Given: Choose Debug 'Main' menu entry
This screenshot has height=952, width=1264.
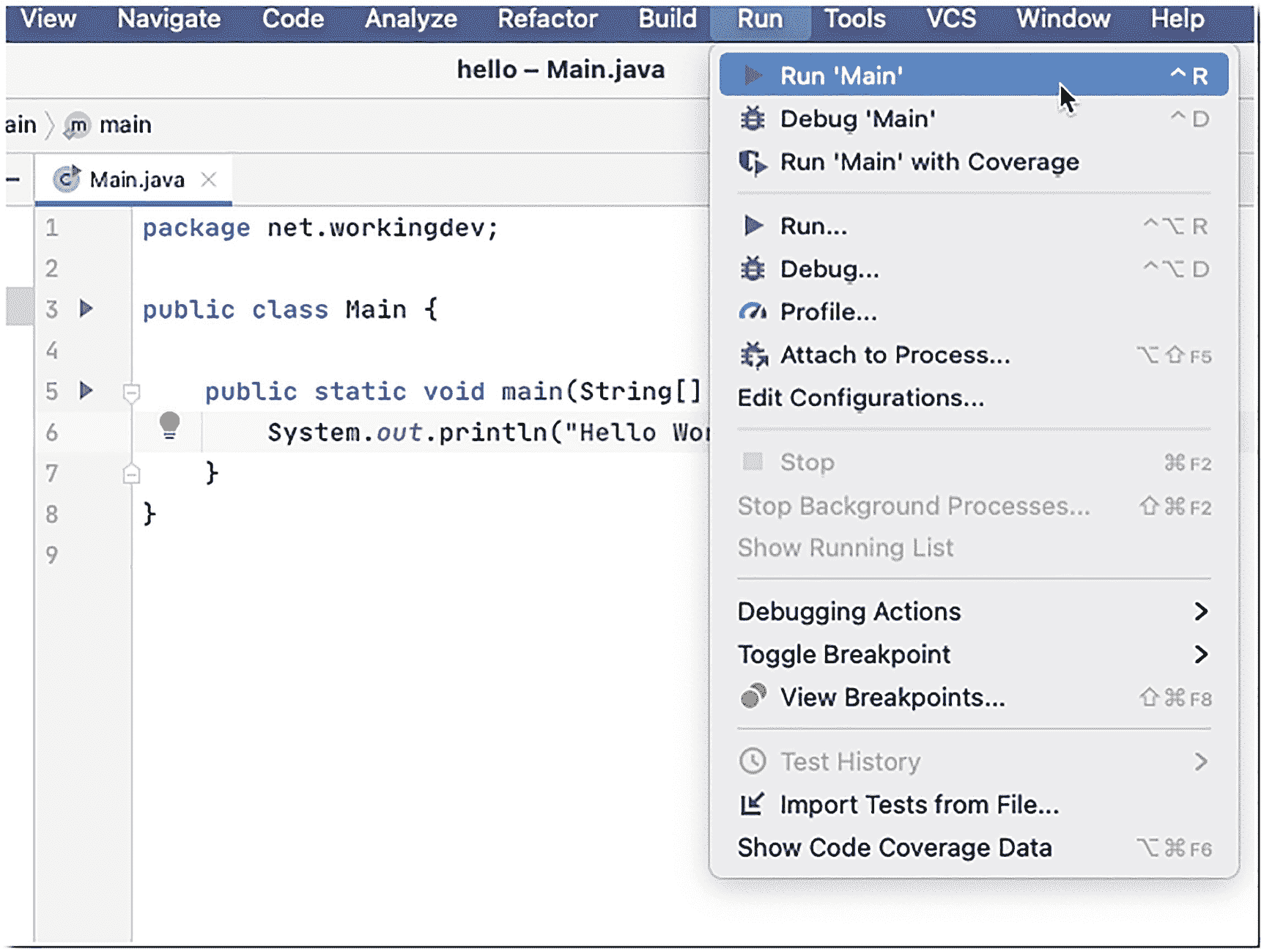Looking at the screenshot, I should click(x=973, y=118).
